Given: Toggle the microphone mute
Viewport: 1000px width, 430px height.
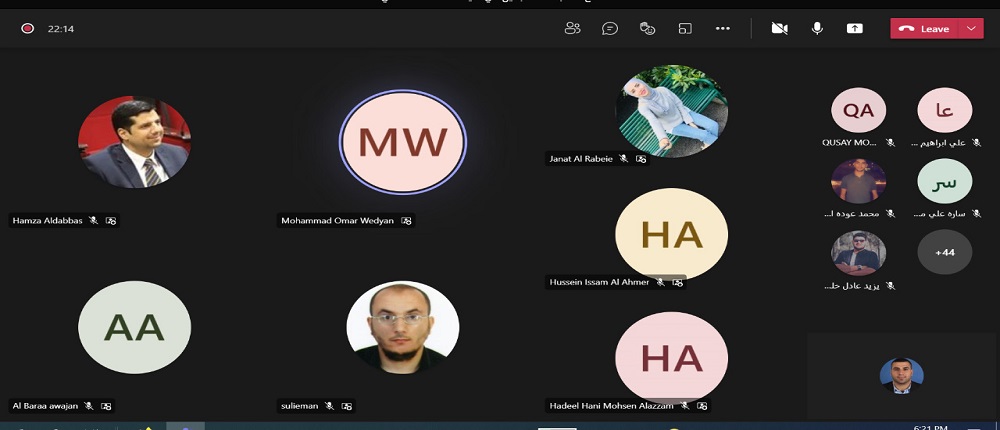Looking at the screenshot, I should [x=817, y=29].
